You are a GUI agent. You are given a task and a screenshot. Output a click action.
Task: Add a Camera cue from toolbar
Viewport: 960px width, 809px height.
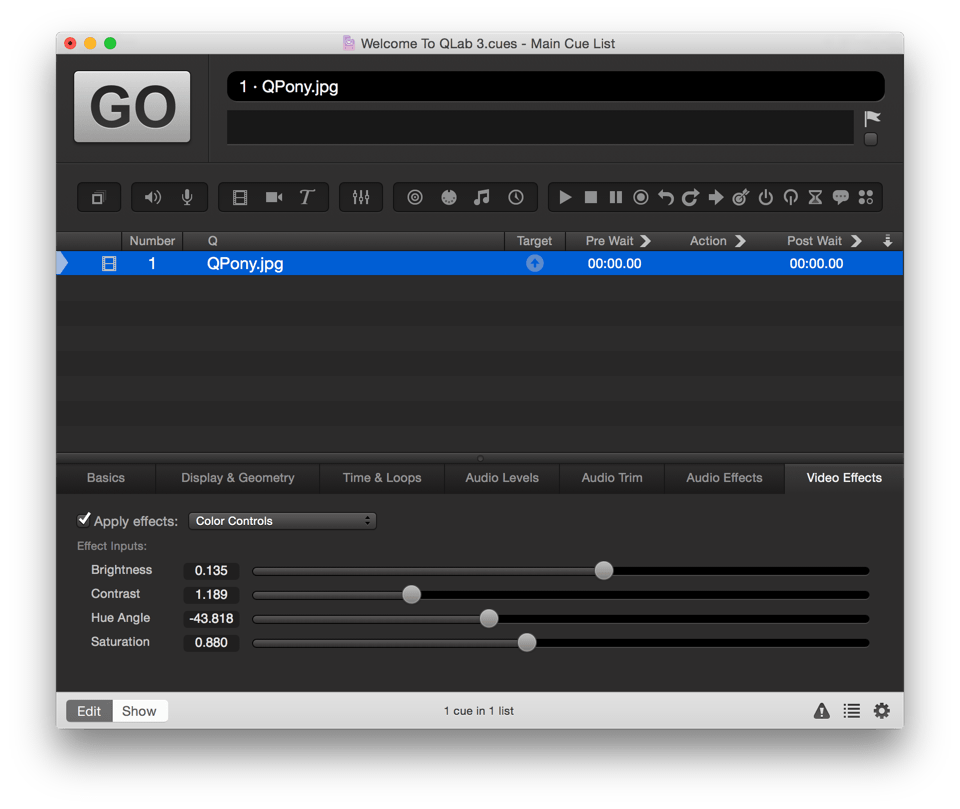pos(274,198)
